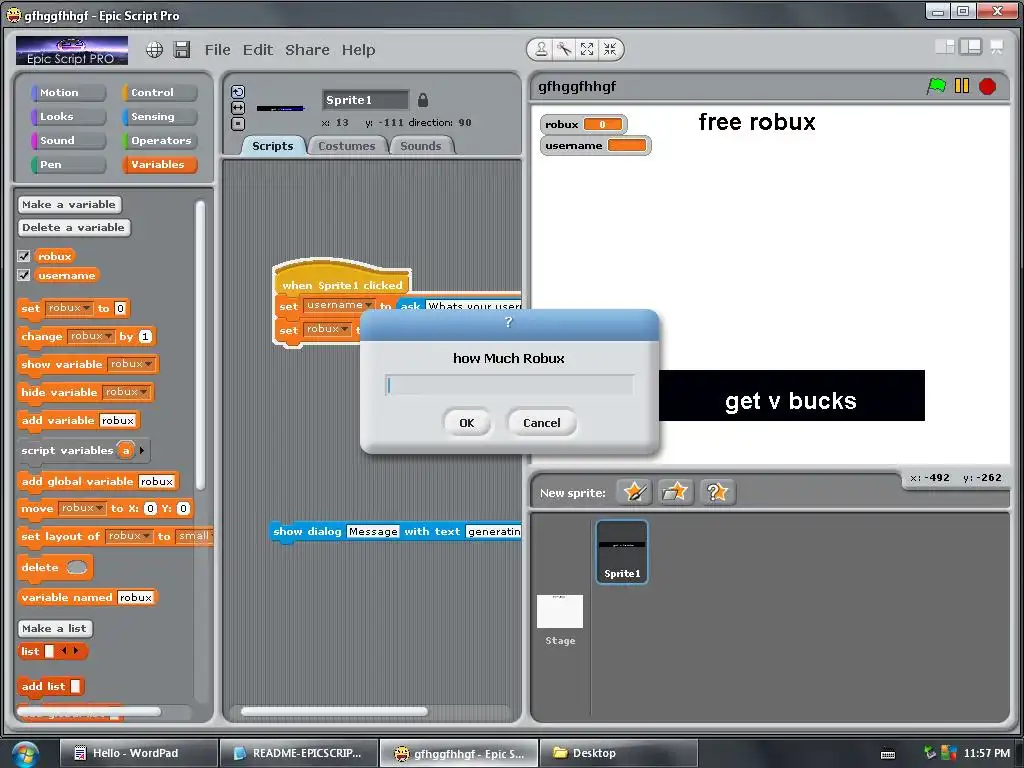
Task: Open the File menu
Action: [217, 50]
